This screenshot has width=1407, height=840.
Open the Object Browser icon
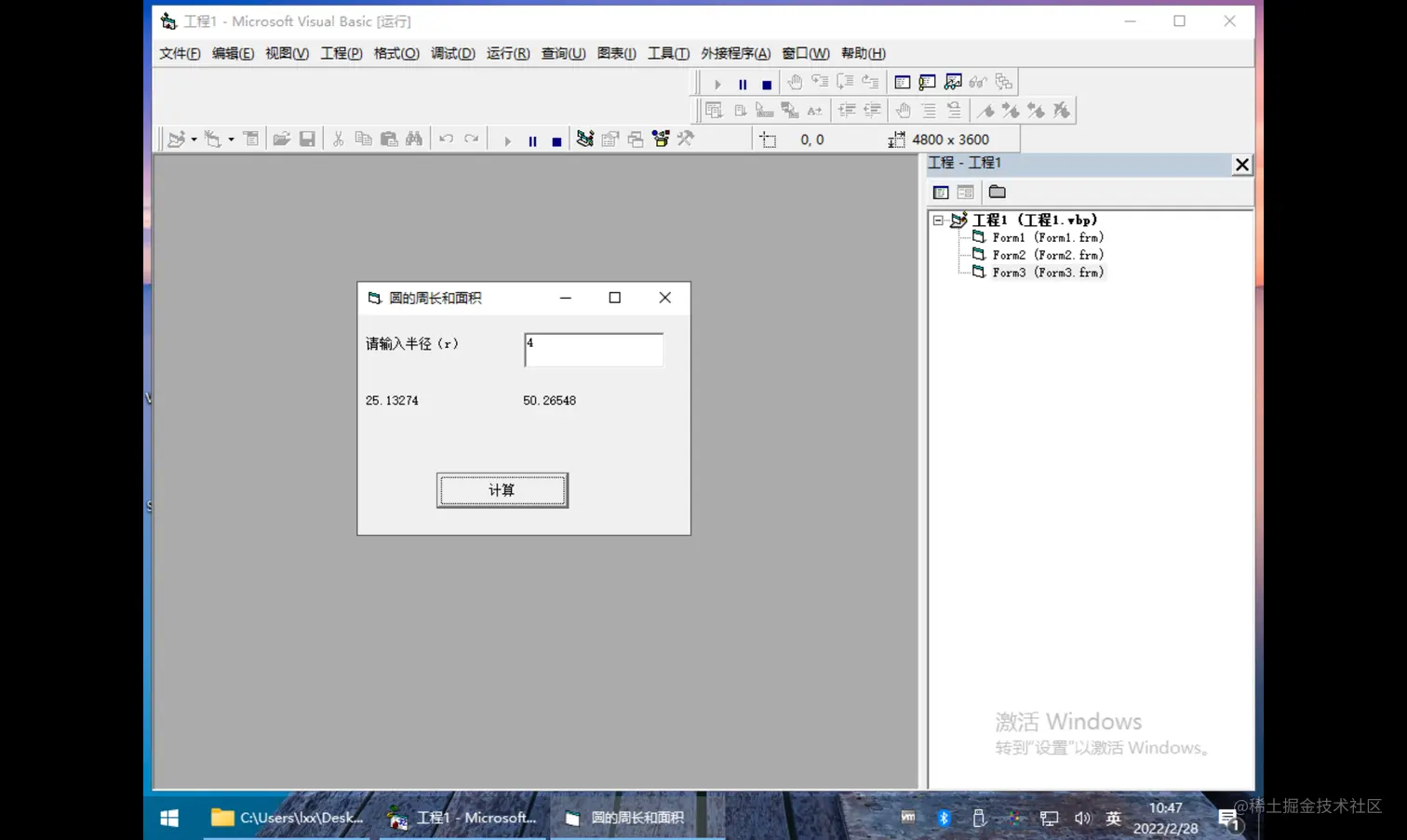[x=661, y=140]
